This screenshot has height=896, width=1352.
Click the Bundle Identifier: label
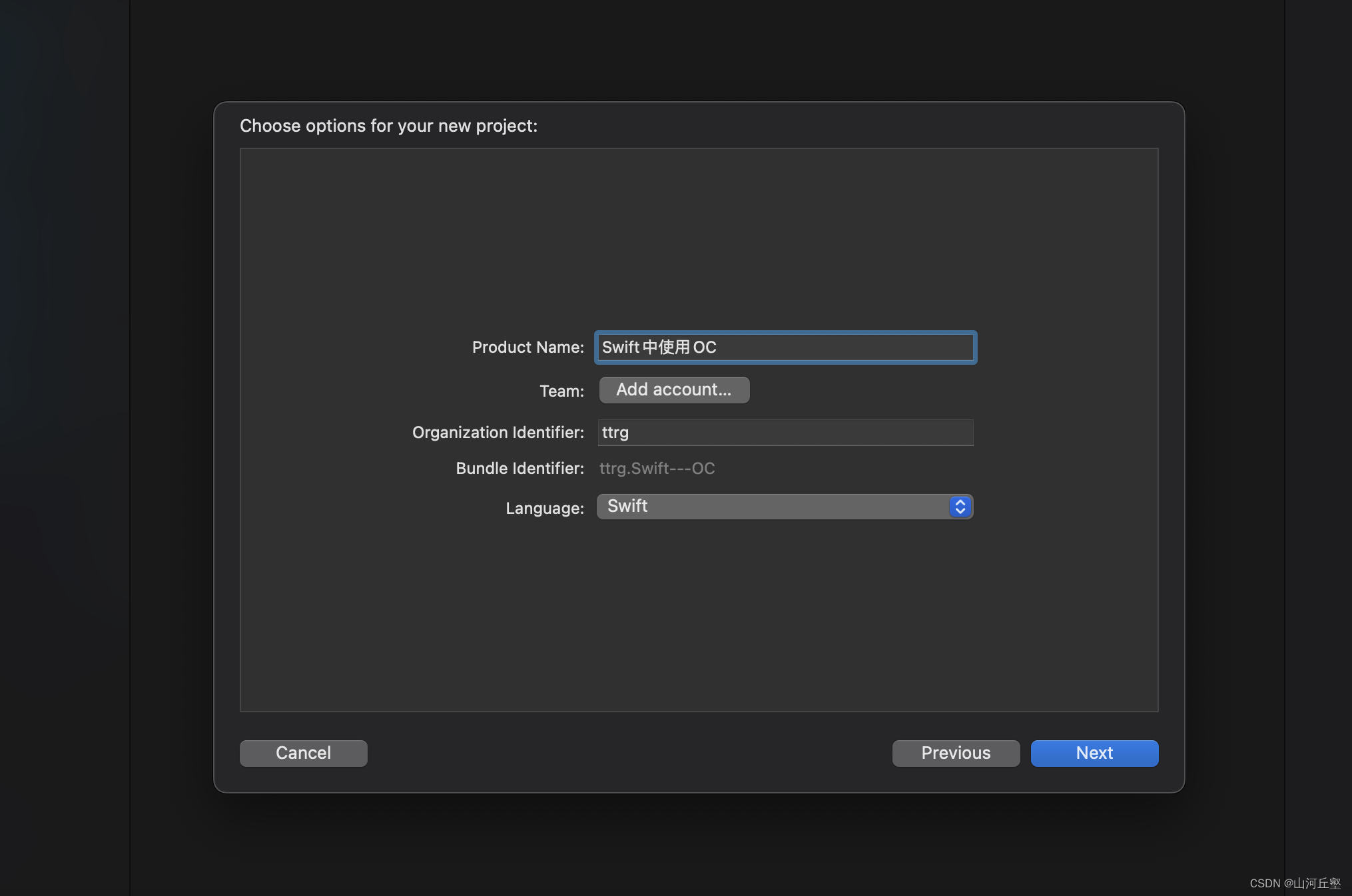[519, 469]
